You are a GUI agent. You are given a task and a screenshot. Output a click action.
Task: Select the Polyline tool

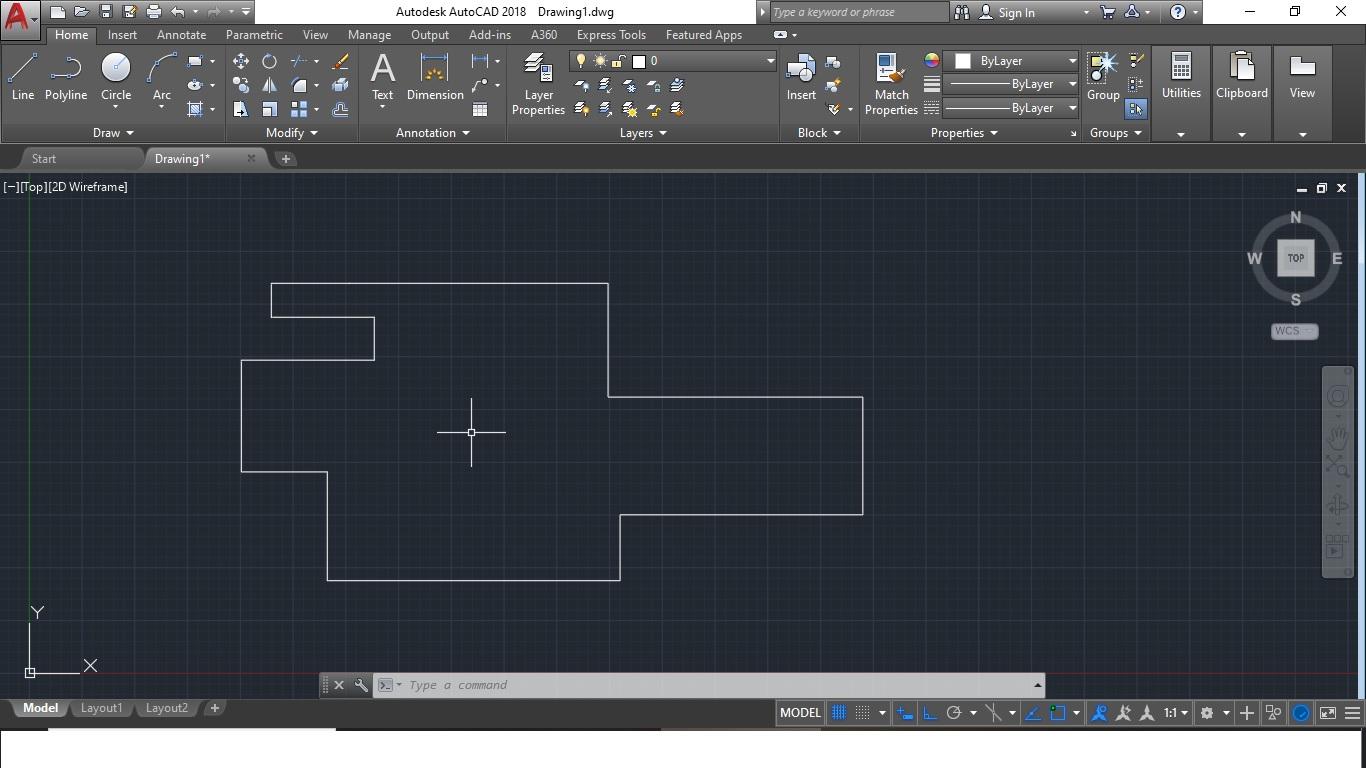[x=65, y=78]
